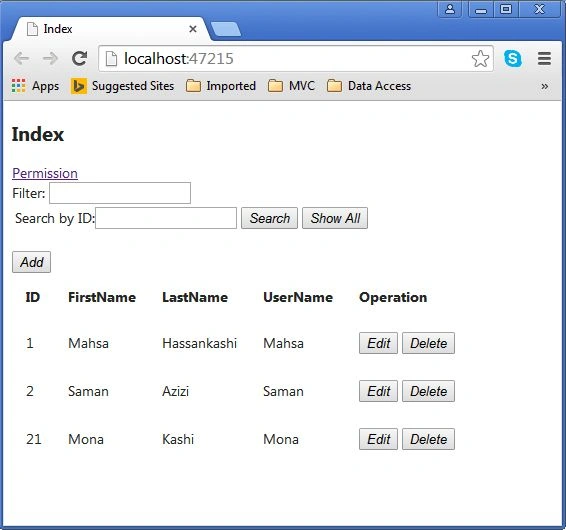The width and height of the screenshot is (566, 530).
Task: Click the Add button
Action: coord(31,262)
